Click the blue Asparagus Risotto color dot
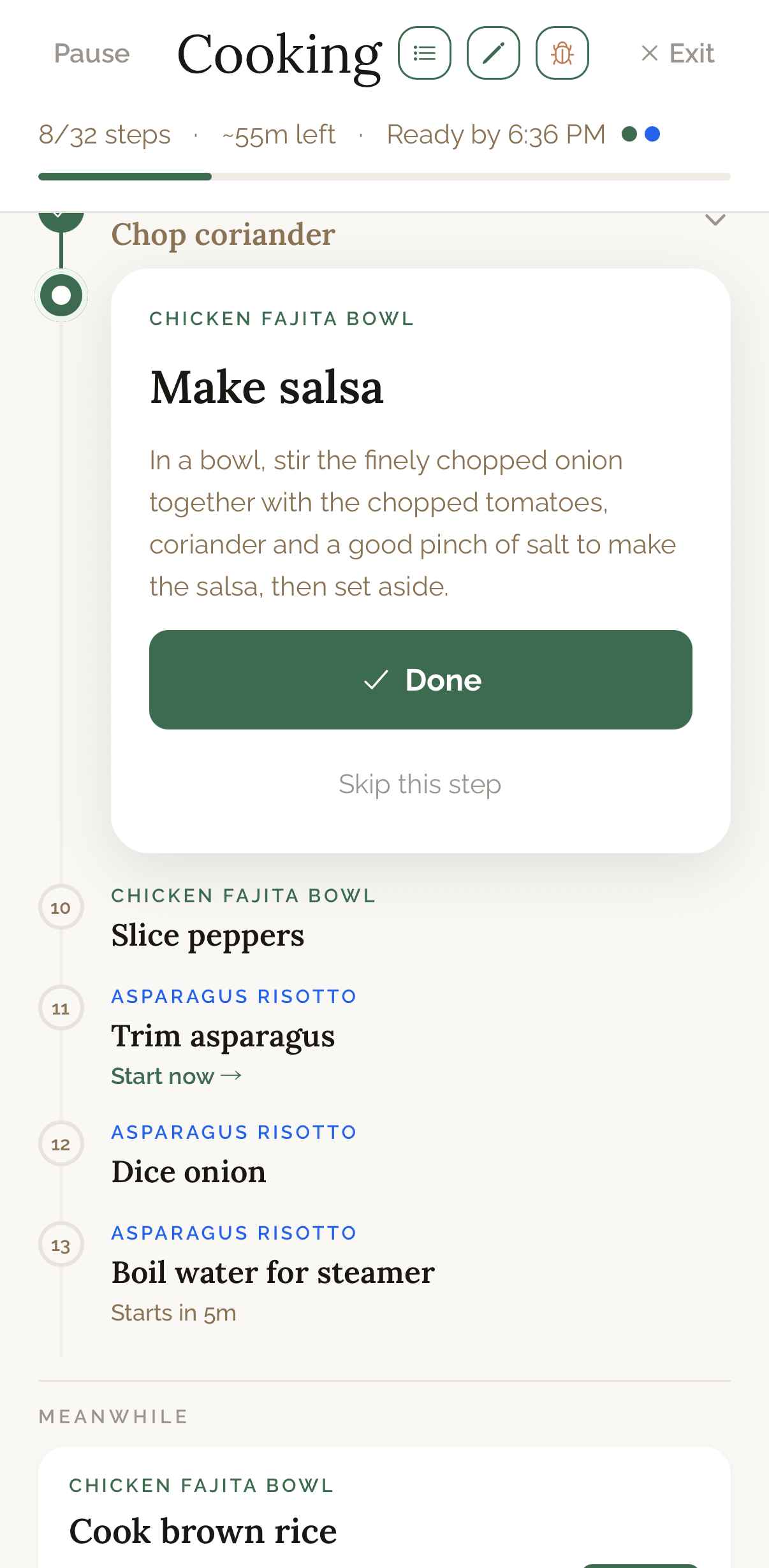Screen dimensions: 769x1568 click(652, 134)
